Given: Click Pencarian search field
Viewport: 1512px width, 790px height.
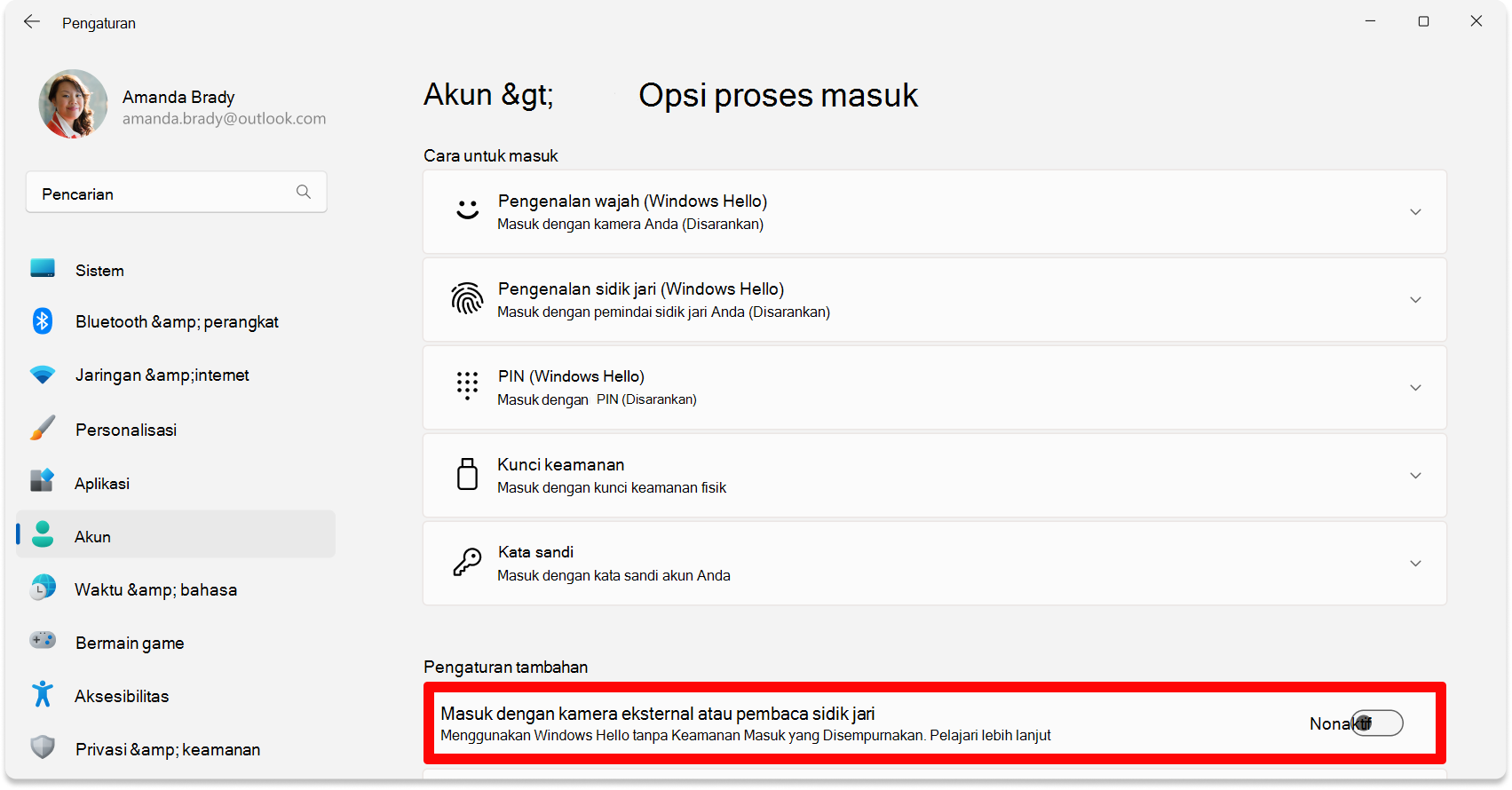Looking at the screenshot, I should [177, 192].
